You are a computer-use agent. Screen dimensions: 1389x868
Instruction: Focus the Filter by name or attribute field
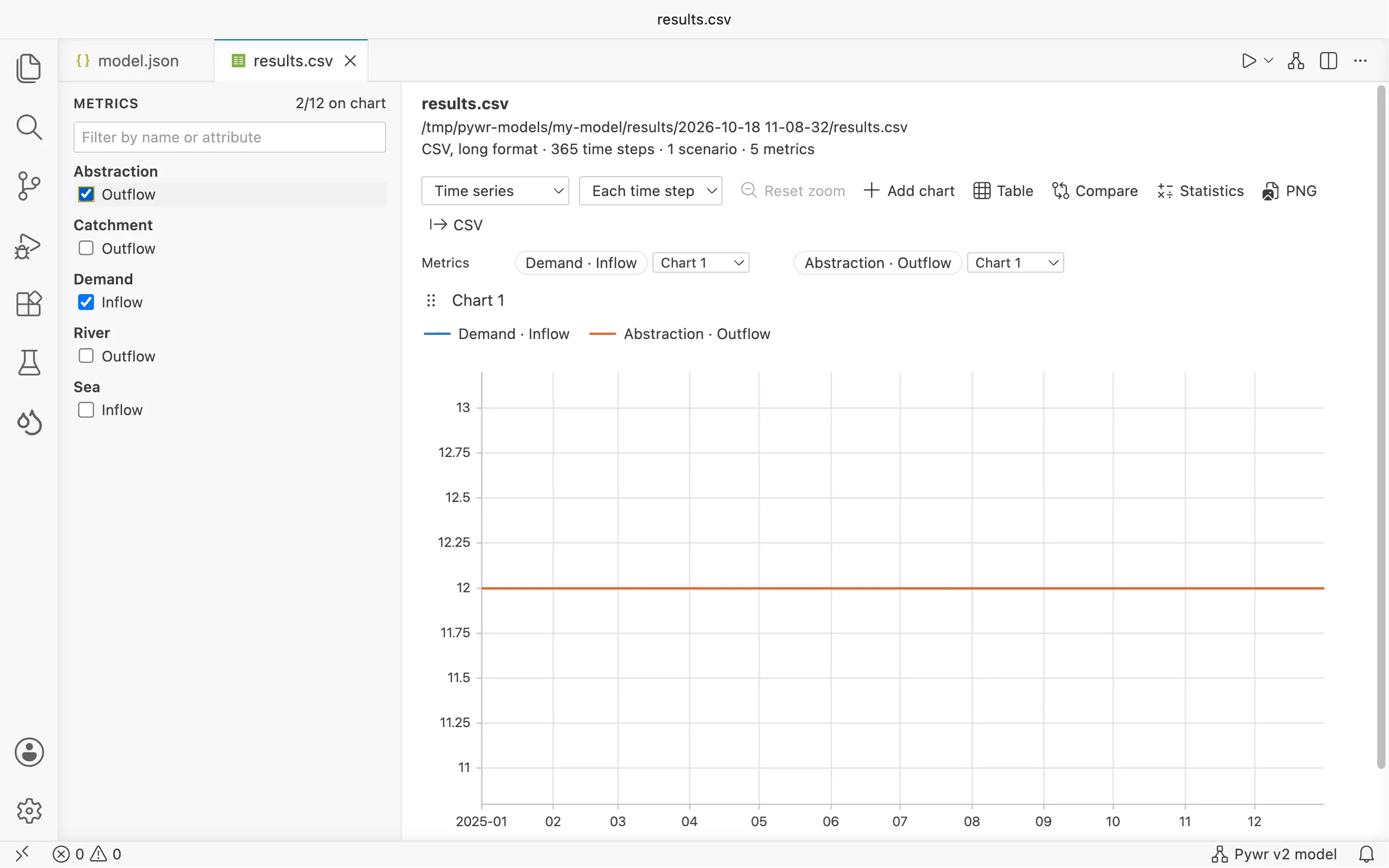(230, 137)
